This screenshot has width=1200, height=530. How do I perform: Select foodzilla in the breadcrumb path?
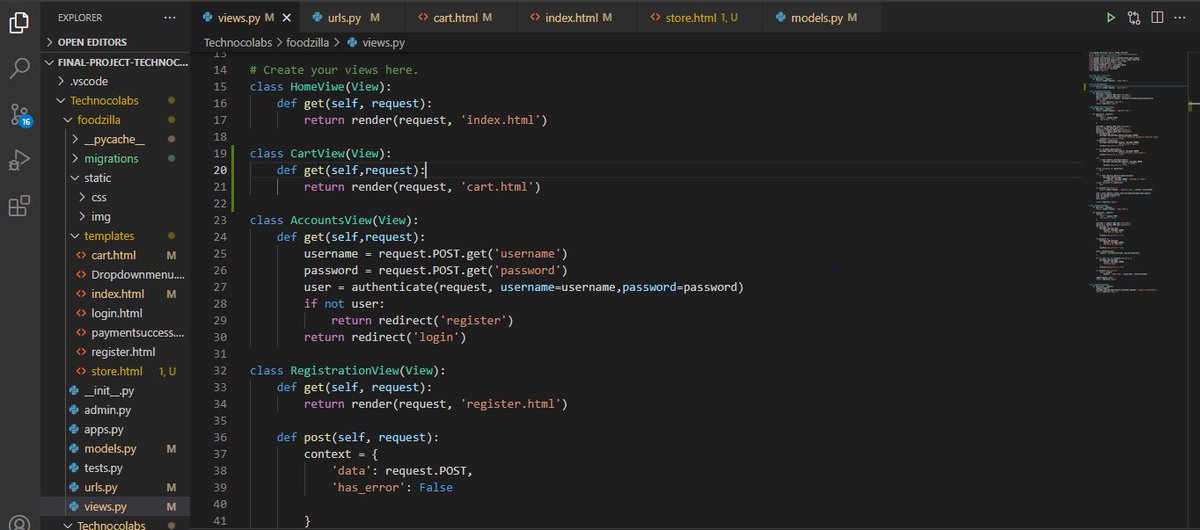[x=307, y=43]
